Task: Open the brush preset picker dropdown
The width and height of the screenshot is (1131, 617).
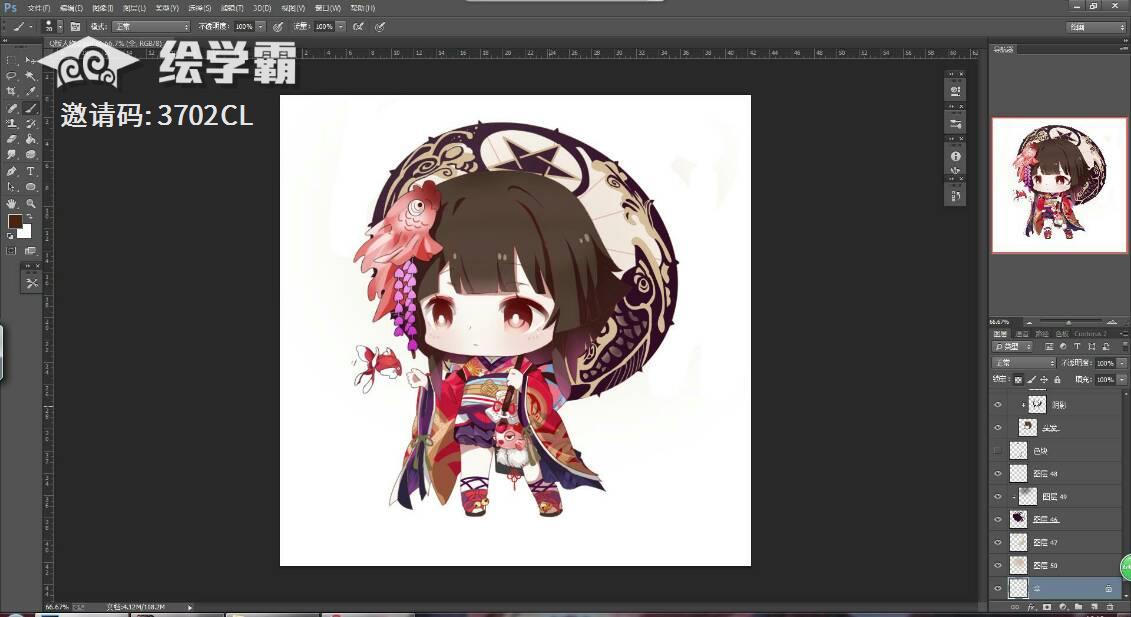Action: 59,27
